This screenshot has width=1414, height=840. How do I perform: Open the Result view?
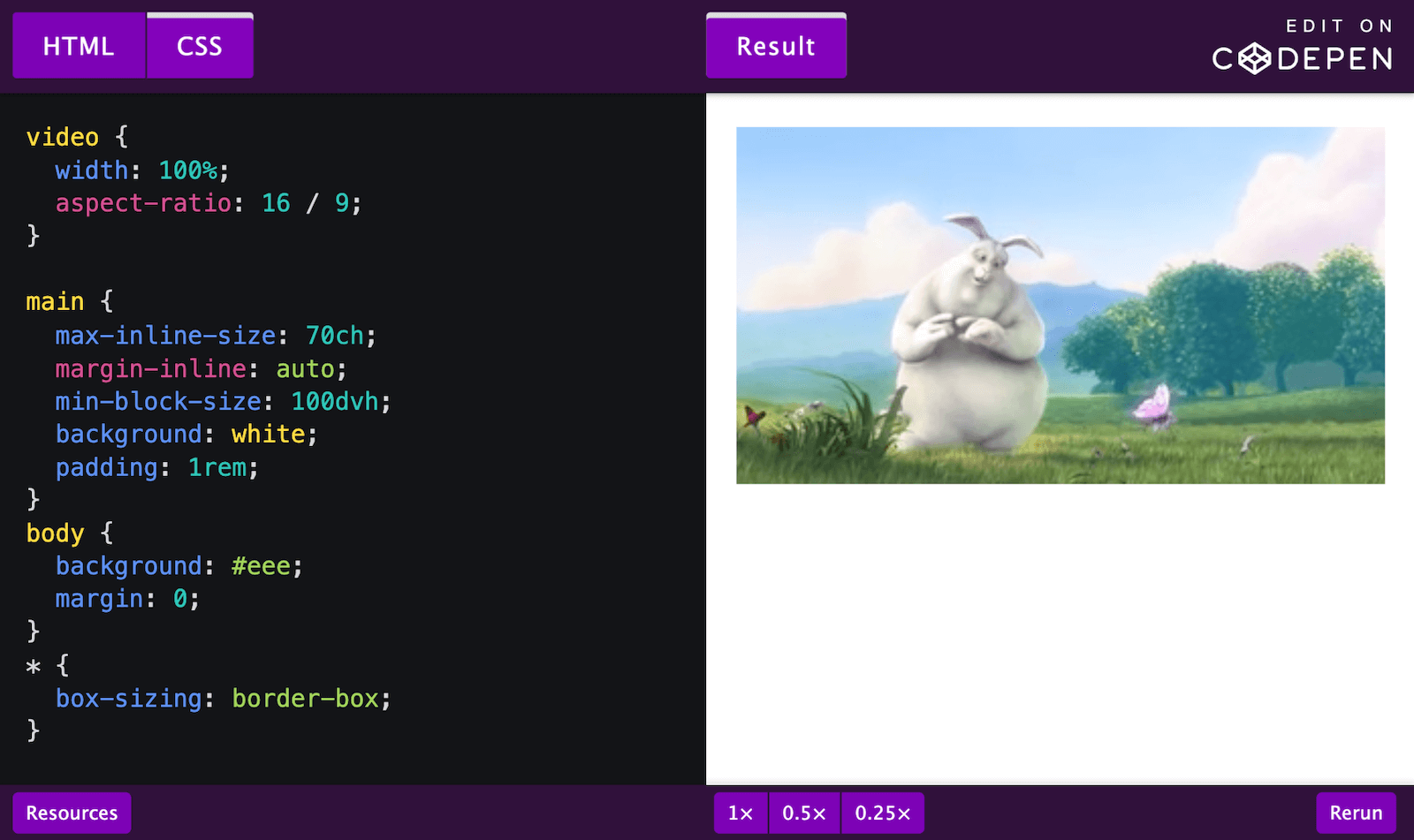point(775,45)
